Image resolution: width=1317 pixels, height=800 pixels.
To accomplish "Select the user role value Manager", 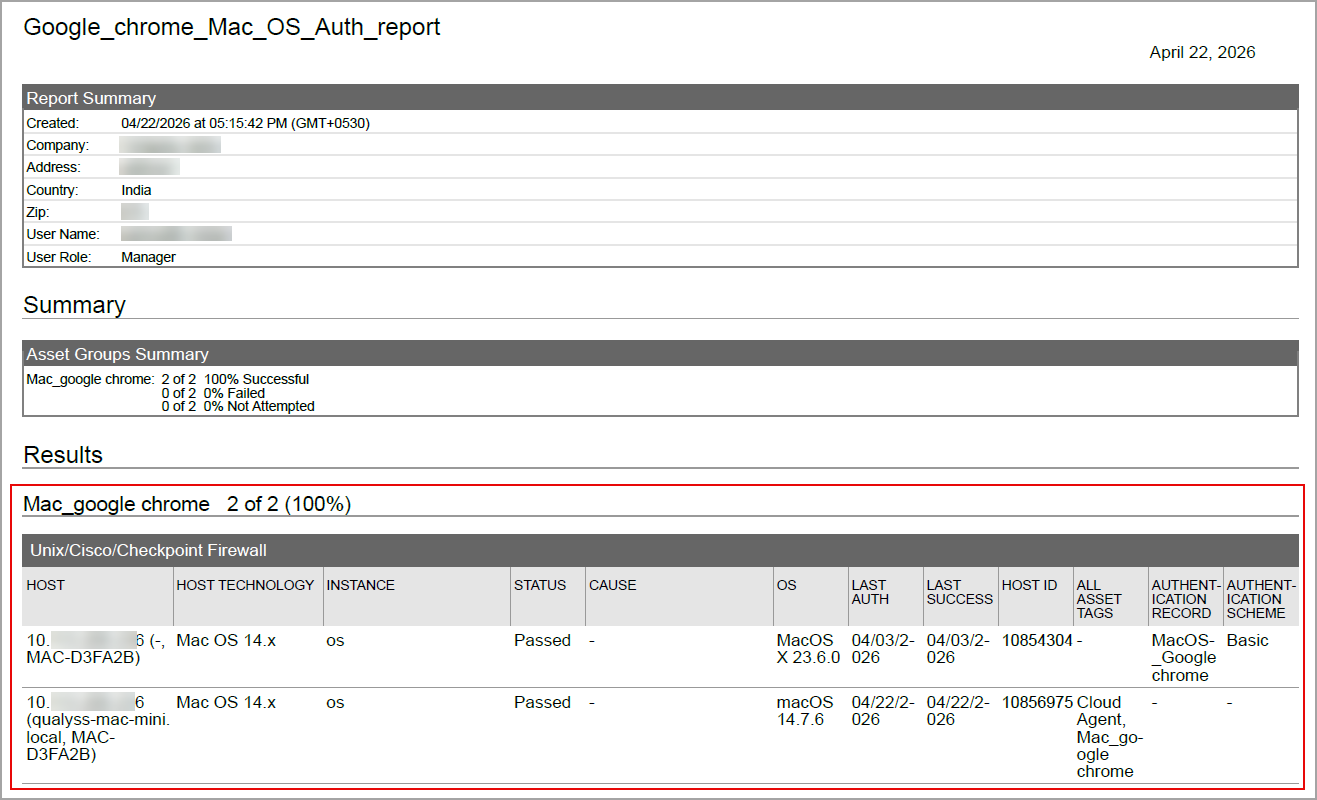I will pos(148,257).
